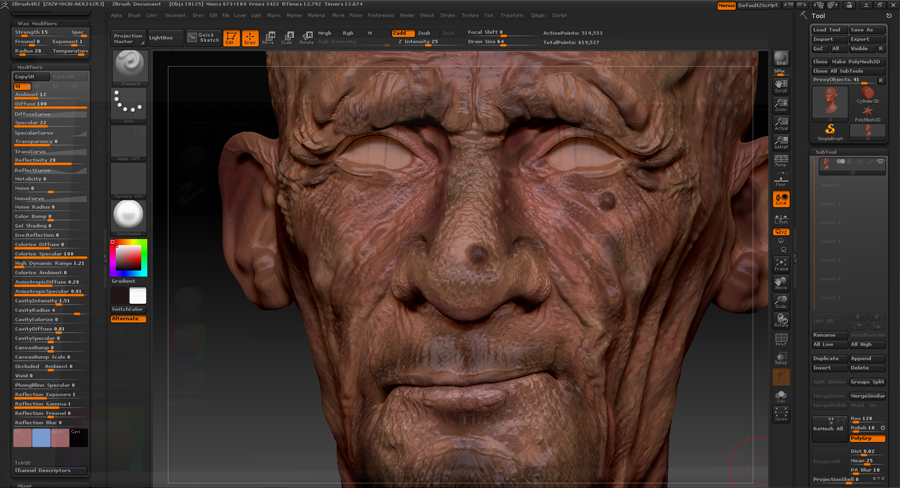This screenshot has height=488, width=900.
Task: Click the Quick Sketch icon
Action: 204,38
